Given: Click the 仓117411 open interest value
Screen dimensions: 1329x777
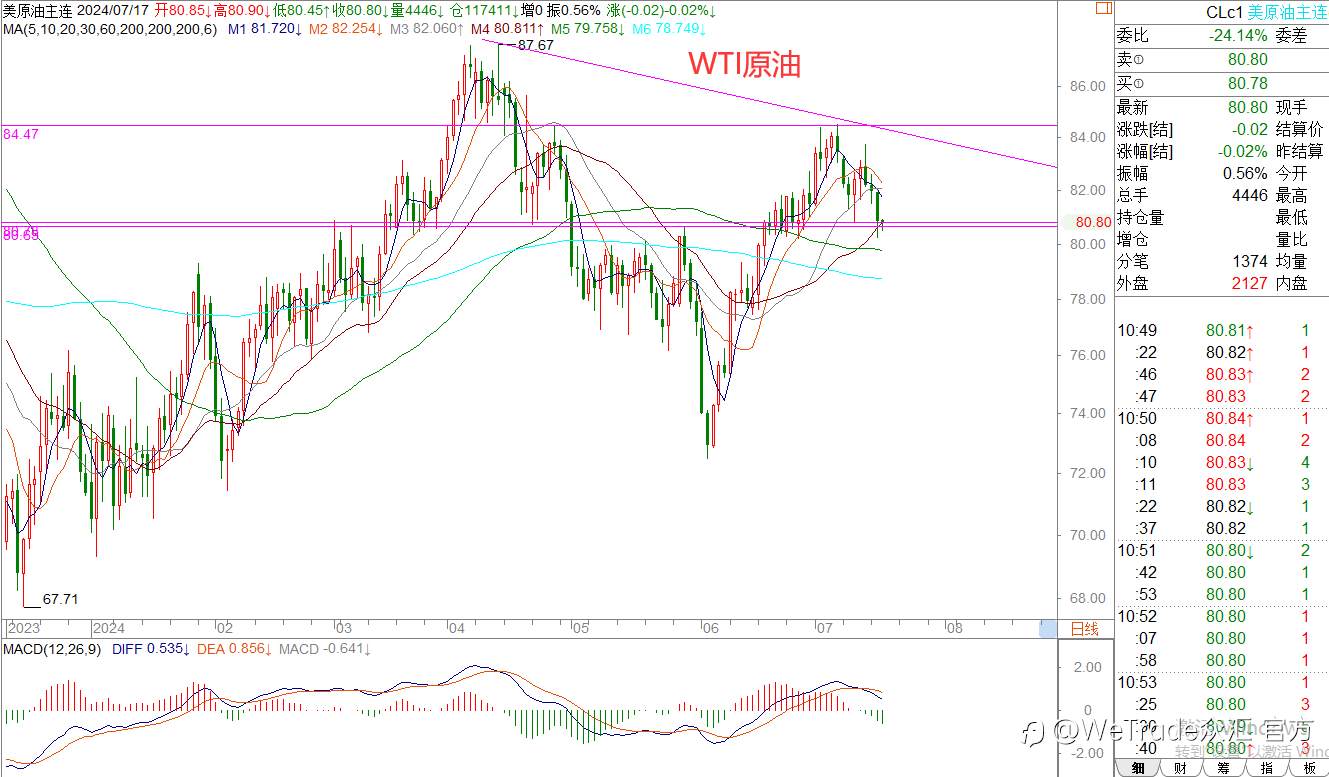Looking at the screenshot, I should (x=484, y=10).
